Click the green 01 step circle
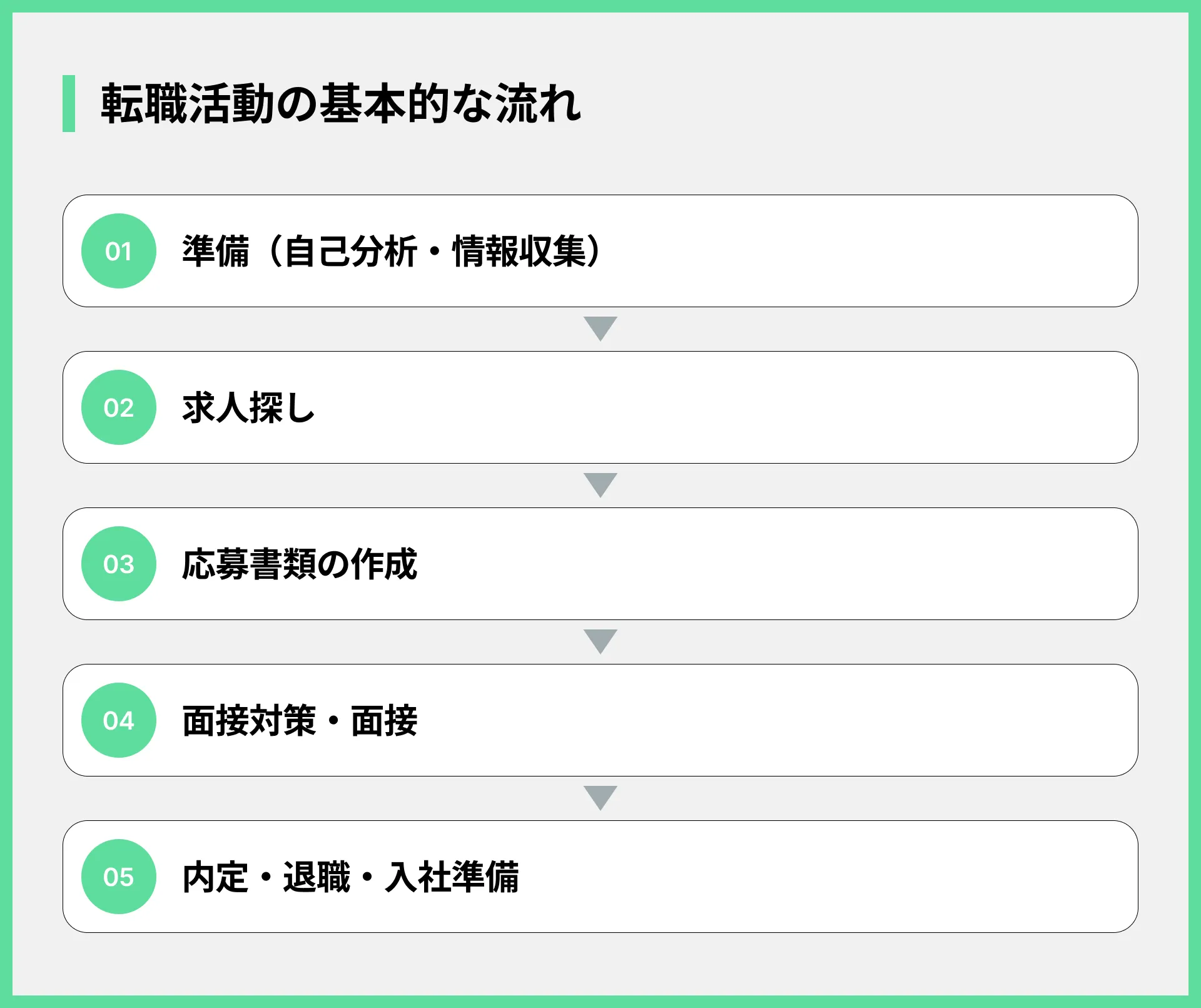Viewport: 1201px width, 1008px height. click(119, 251)
